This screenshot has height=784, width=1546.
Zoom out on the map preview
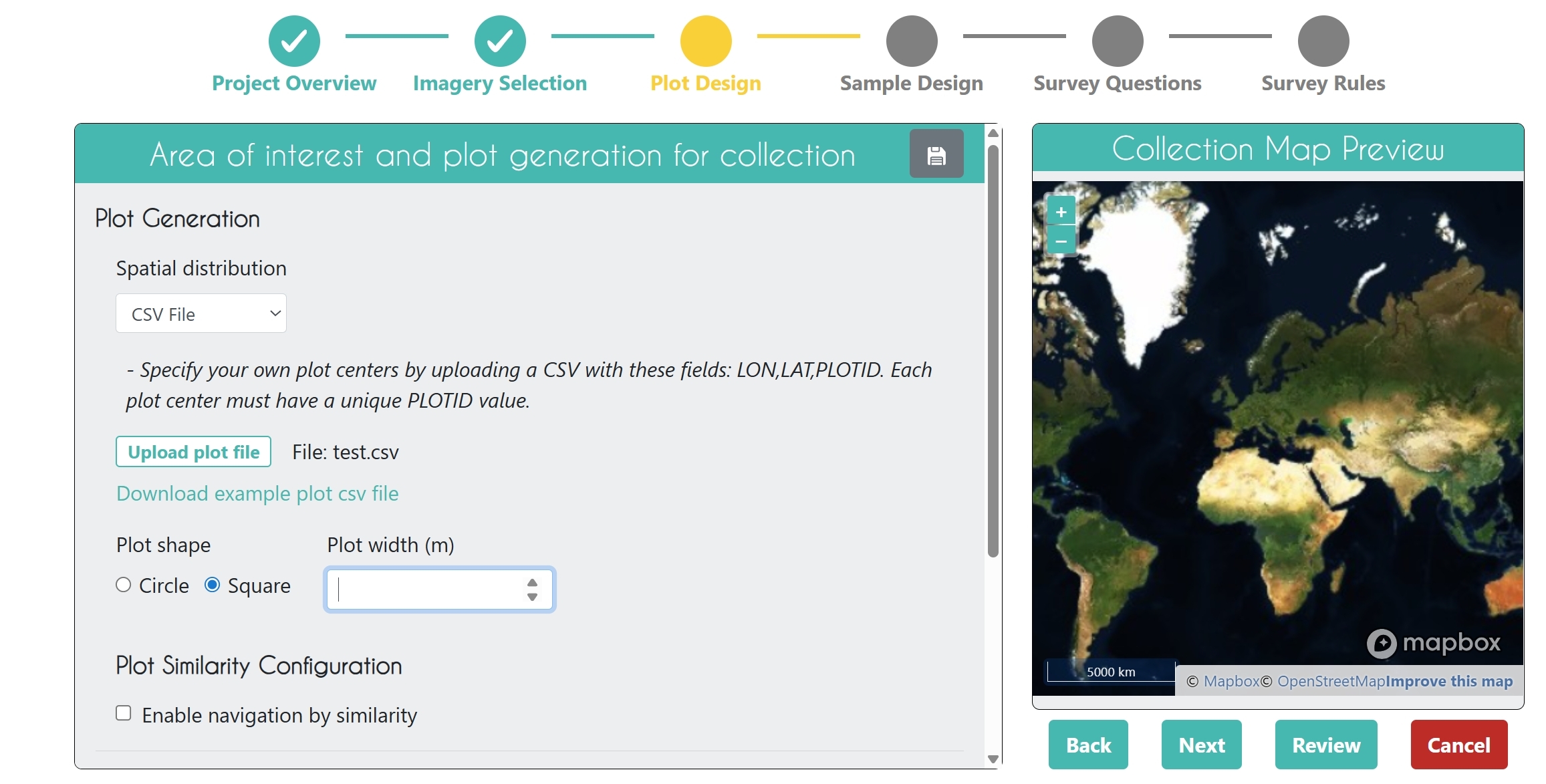(x=1061, y=241)
